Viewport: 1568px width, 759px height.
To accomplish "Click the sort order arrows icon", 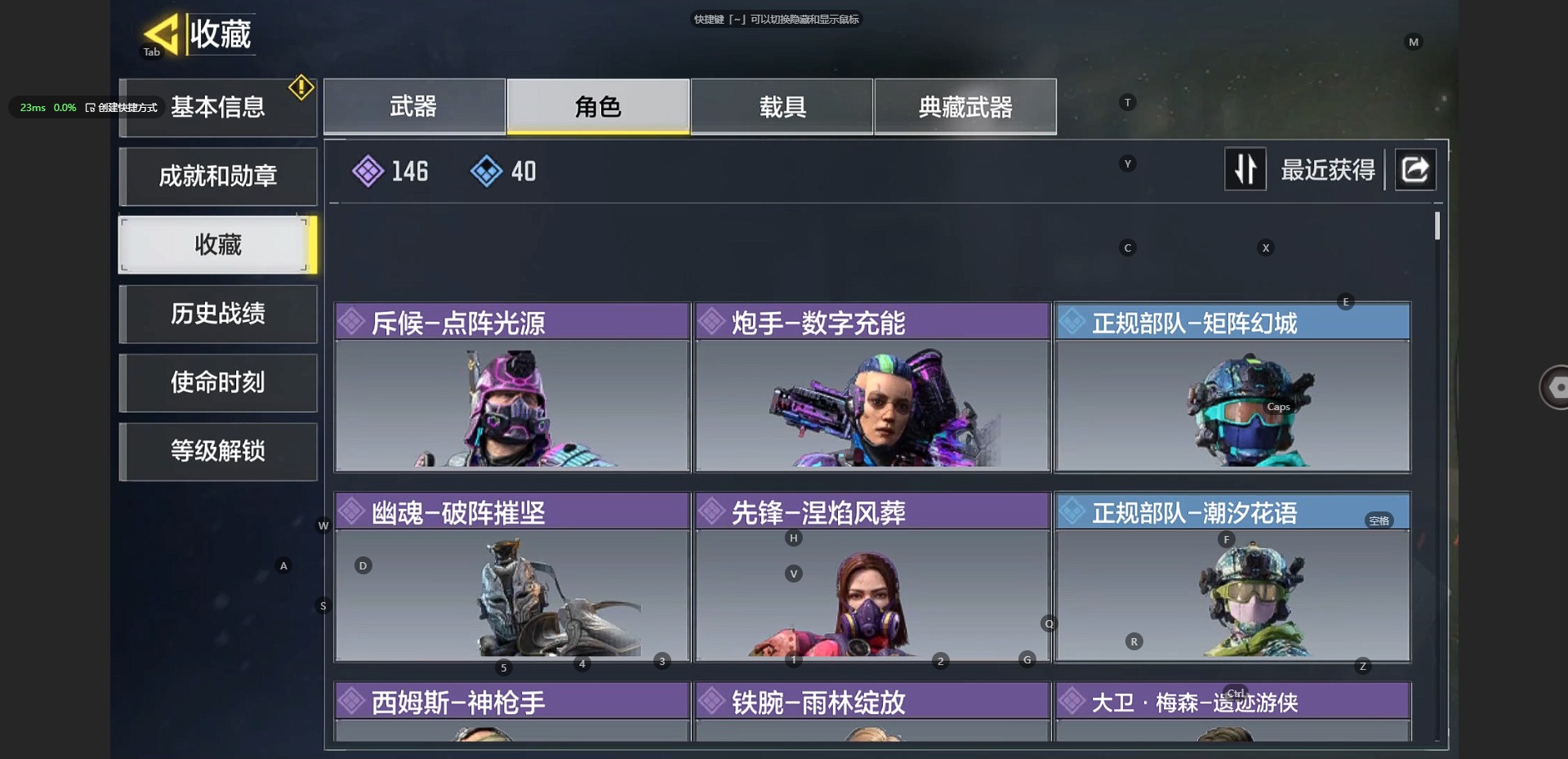I will click(1245, 169).
